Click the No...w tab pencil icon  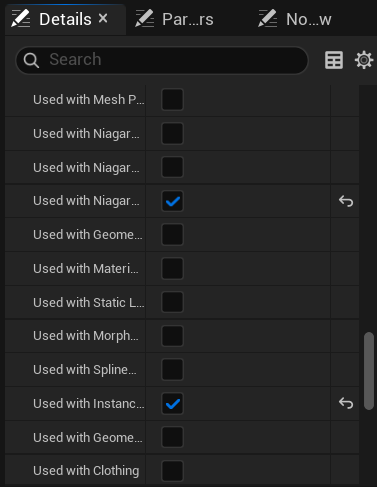coord(268,18)
